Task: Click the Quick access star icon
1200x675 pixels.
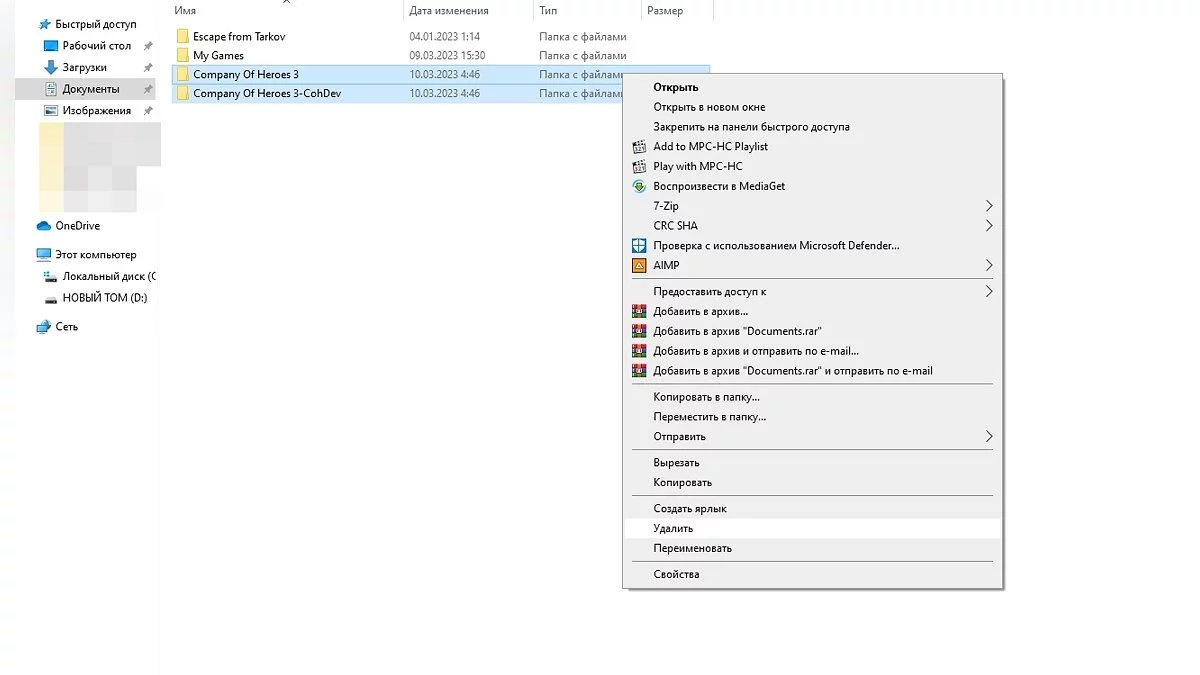Action: 44,24
